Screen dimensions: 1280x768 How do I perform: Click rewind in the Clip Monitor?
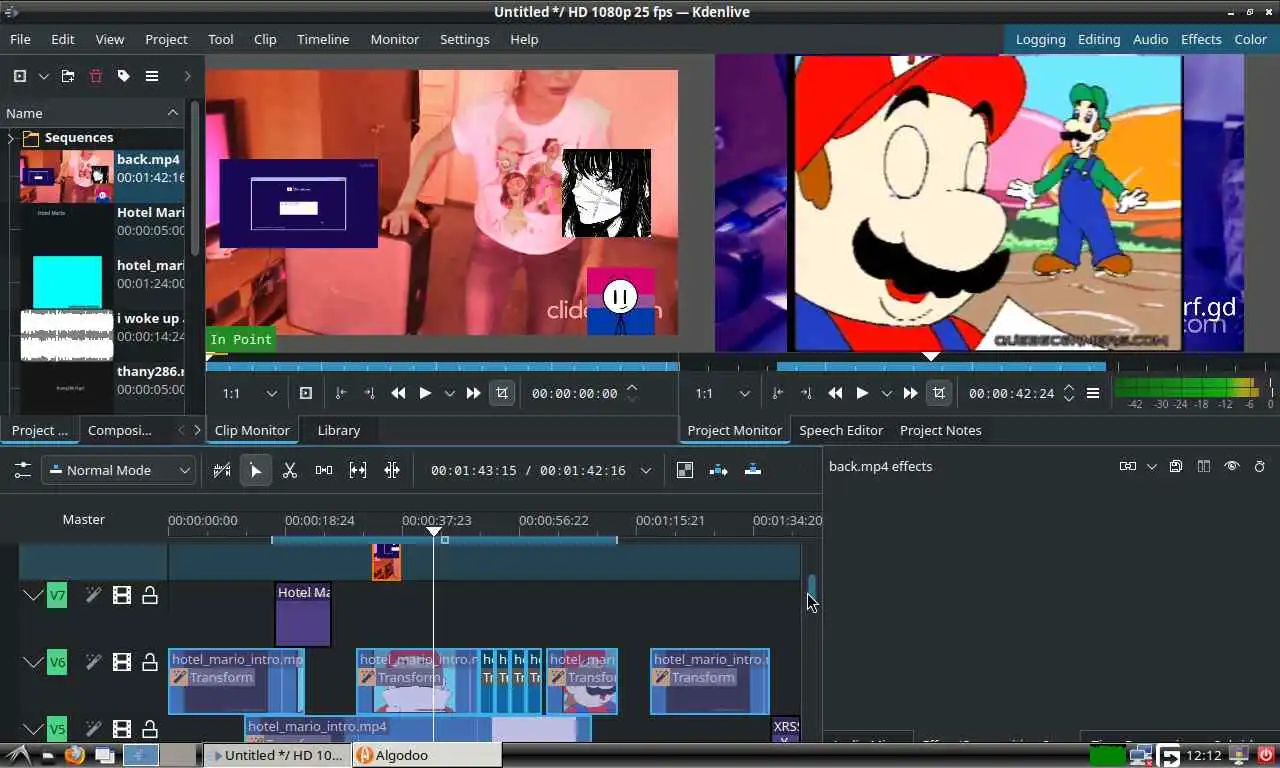[x=398, y=393]
